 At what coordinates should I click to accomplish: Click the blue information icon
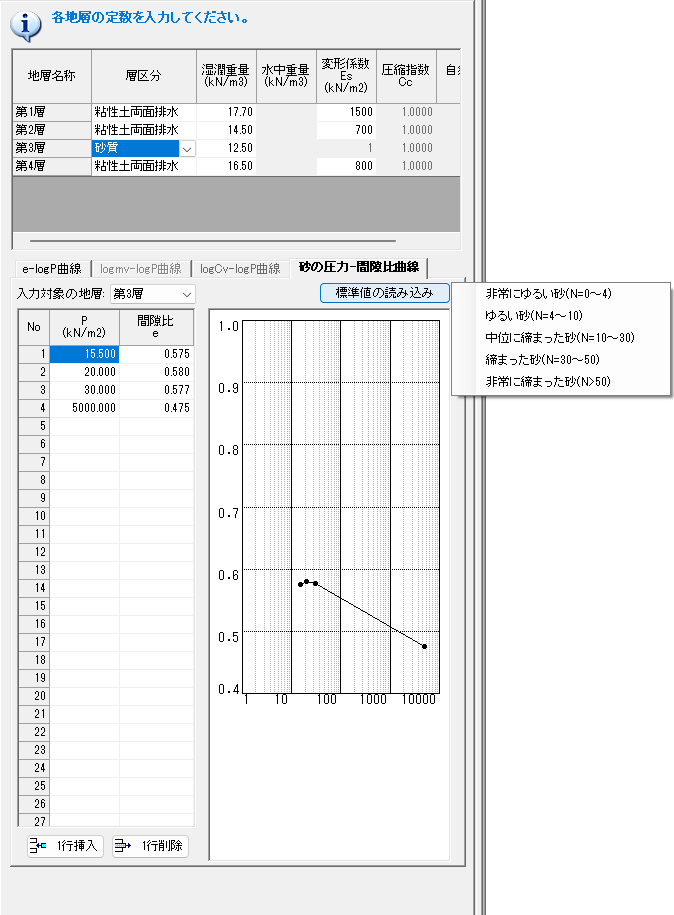(25, 22)
